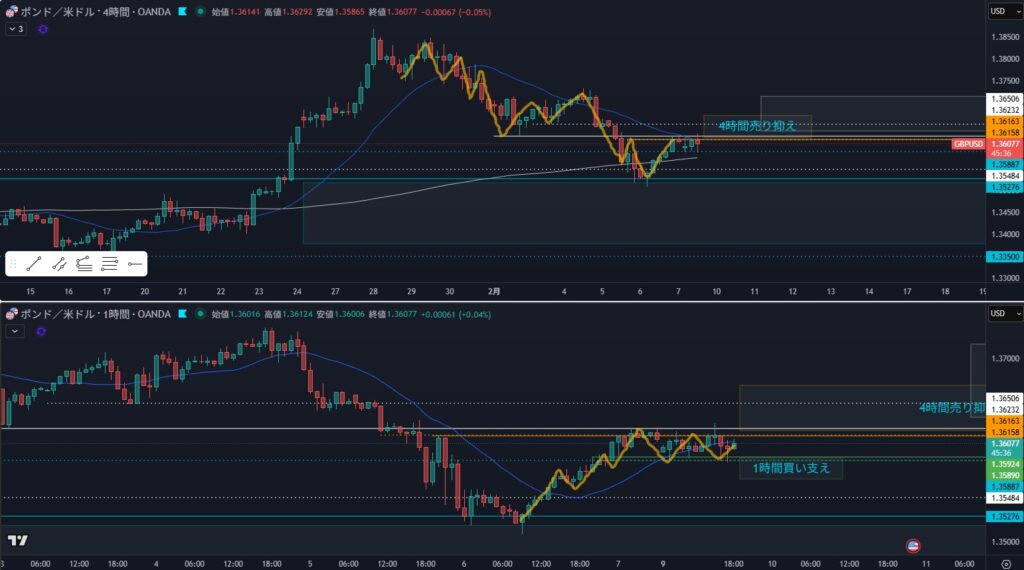The image size is (1024, 570).
Task: Click the ポンド/米ドル 1時間 symbol title
Action: [88, 314]
